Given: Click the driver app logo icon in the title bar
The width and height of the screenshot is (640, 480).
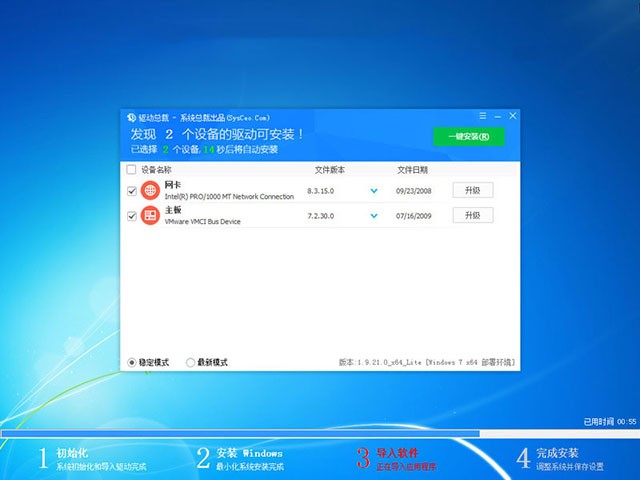Looking at the screenshot, I should tap(131, 118).
